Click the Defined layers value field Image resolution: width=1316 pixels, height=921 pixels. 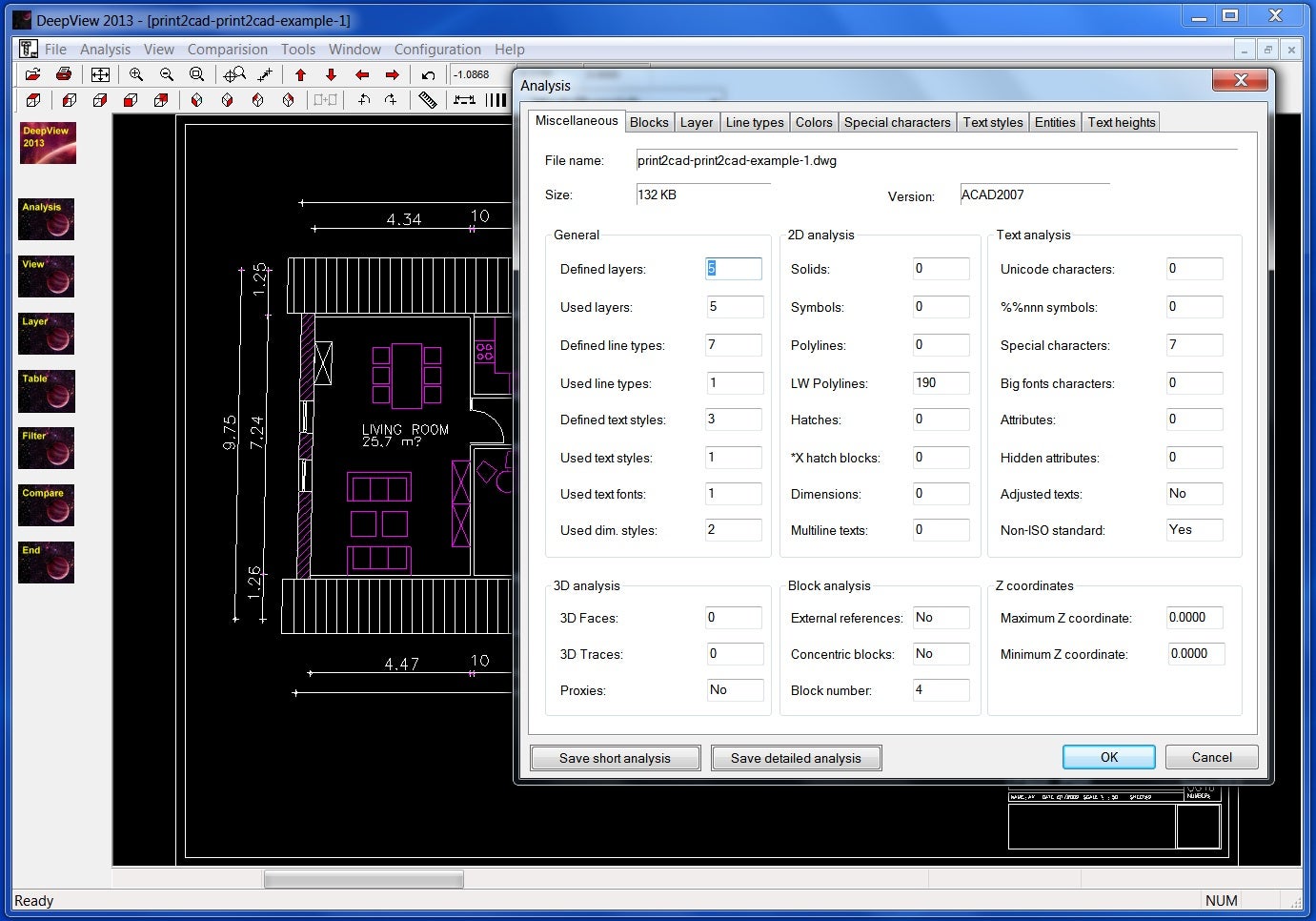733,269
